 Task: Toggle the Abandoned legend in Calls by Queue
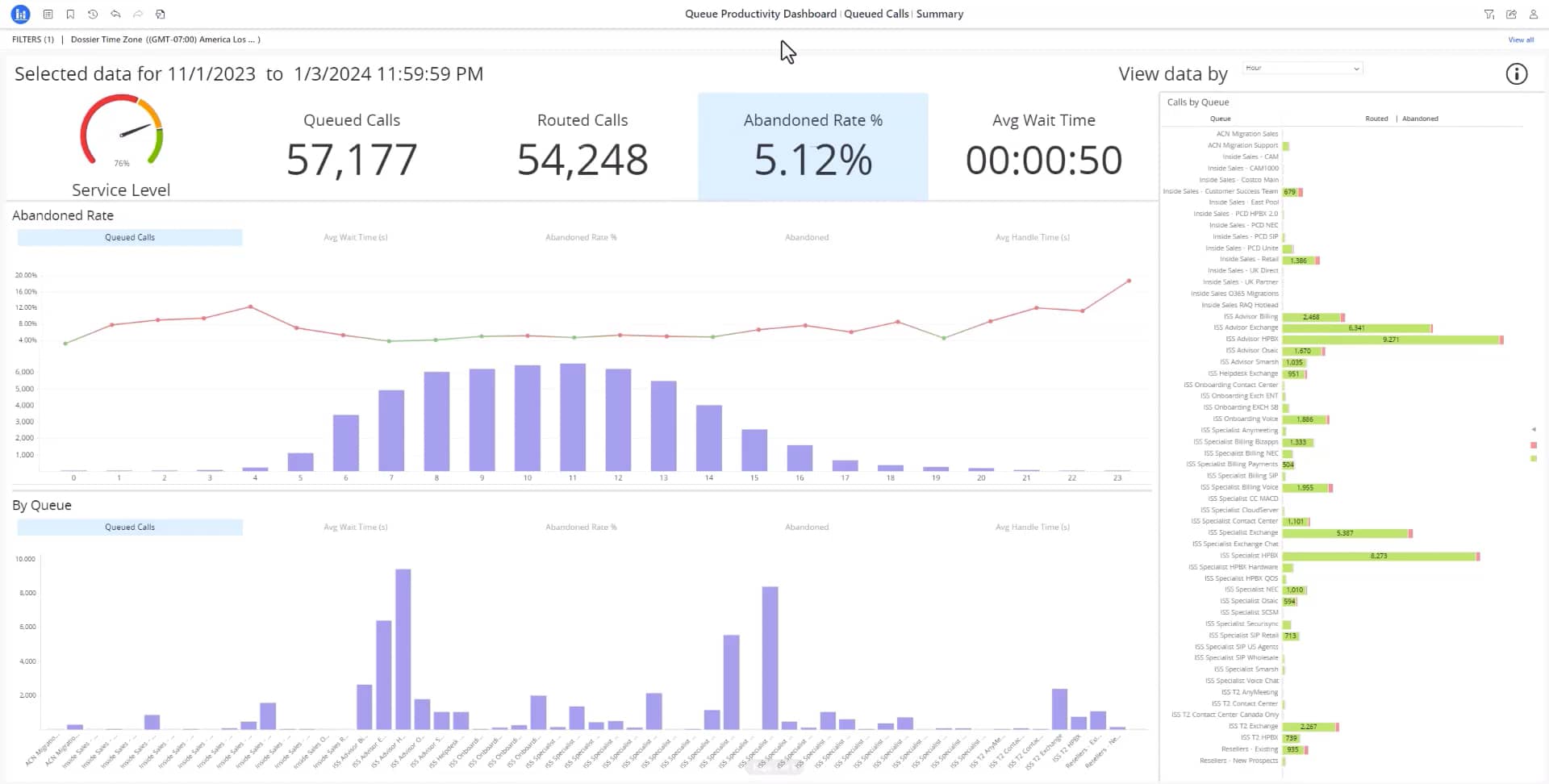(1420, 119)
